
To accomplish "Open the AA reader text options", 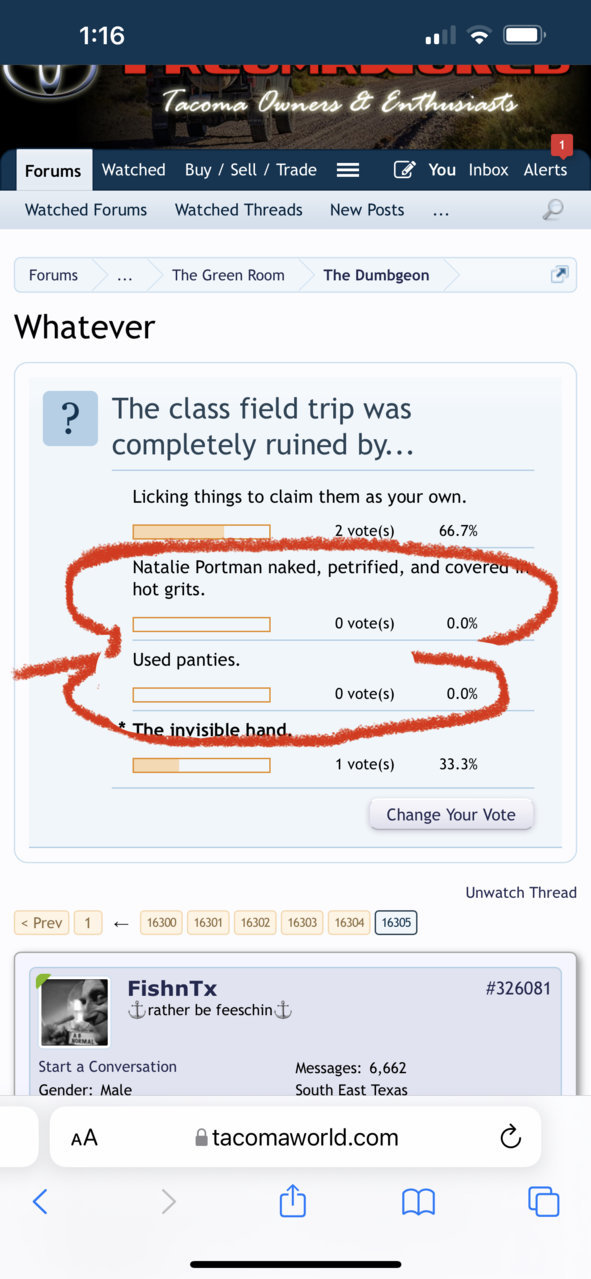I will pyautogui.click(x=84, y=1138).
